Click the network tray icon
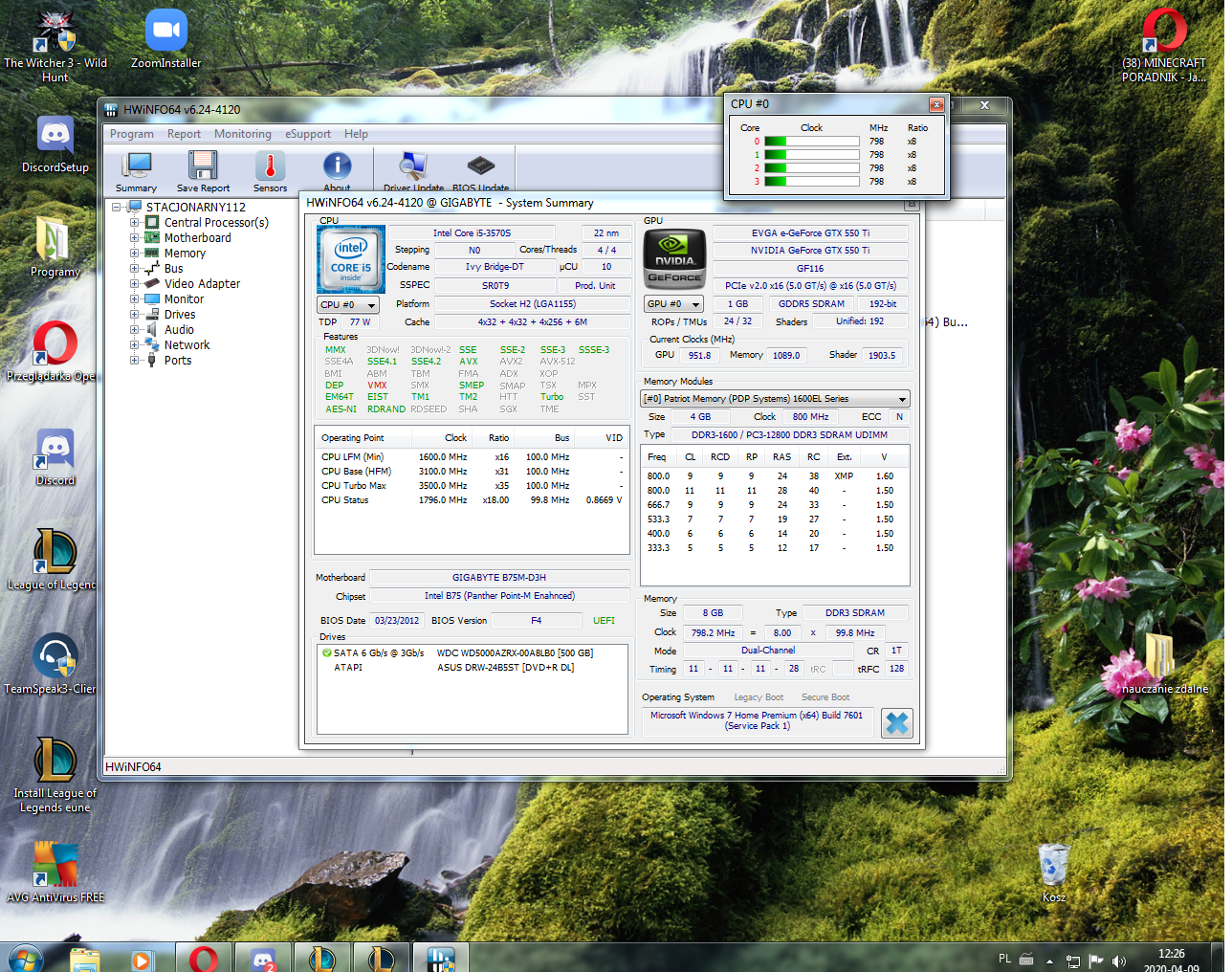 click(x=1073, y=961)
